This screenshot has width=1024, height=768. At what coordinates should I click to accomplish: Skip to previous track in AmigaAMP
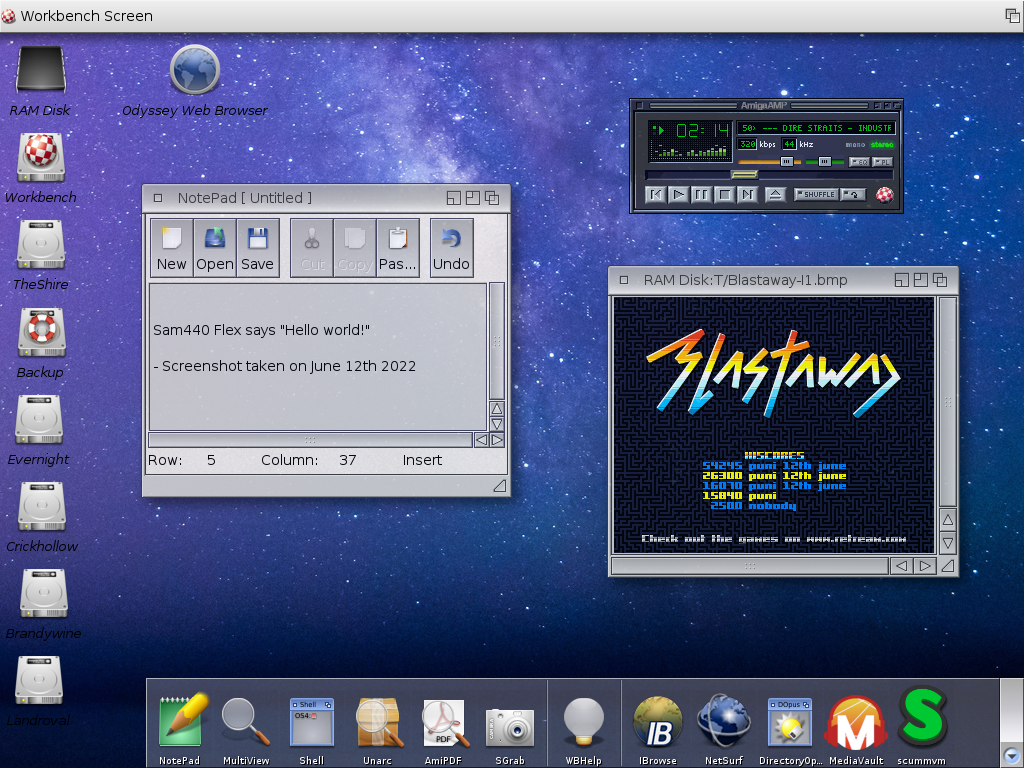tap(656, 195)
